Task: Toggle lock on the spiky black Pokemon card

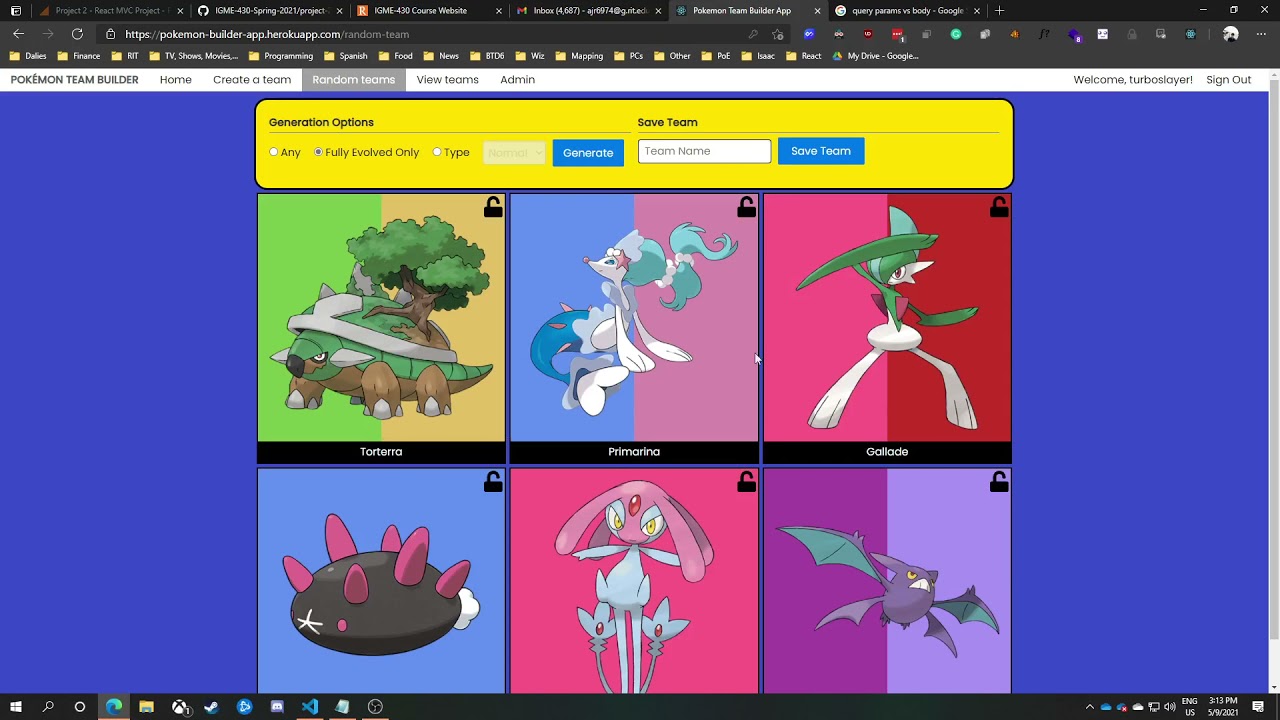Action: point(493,482)
